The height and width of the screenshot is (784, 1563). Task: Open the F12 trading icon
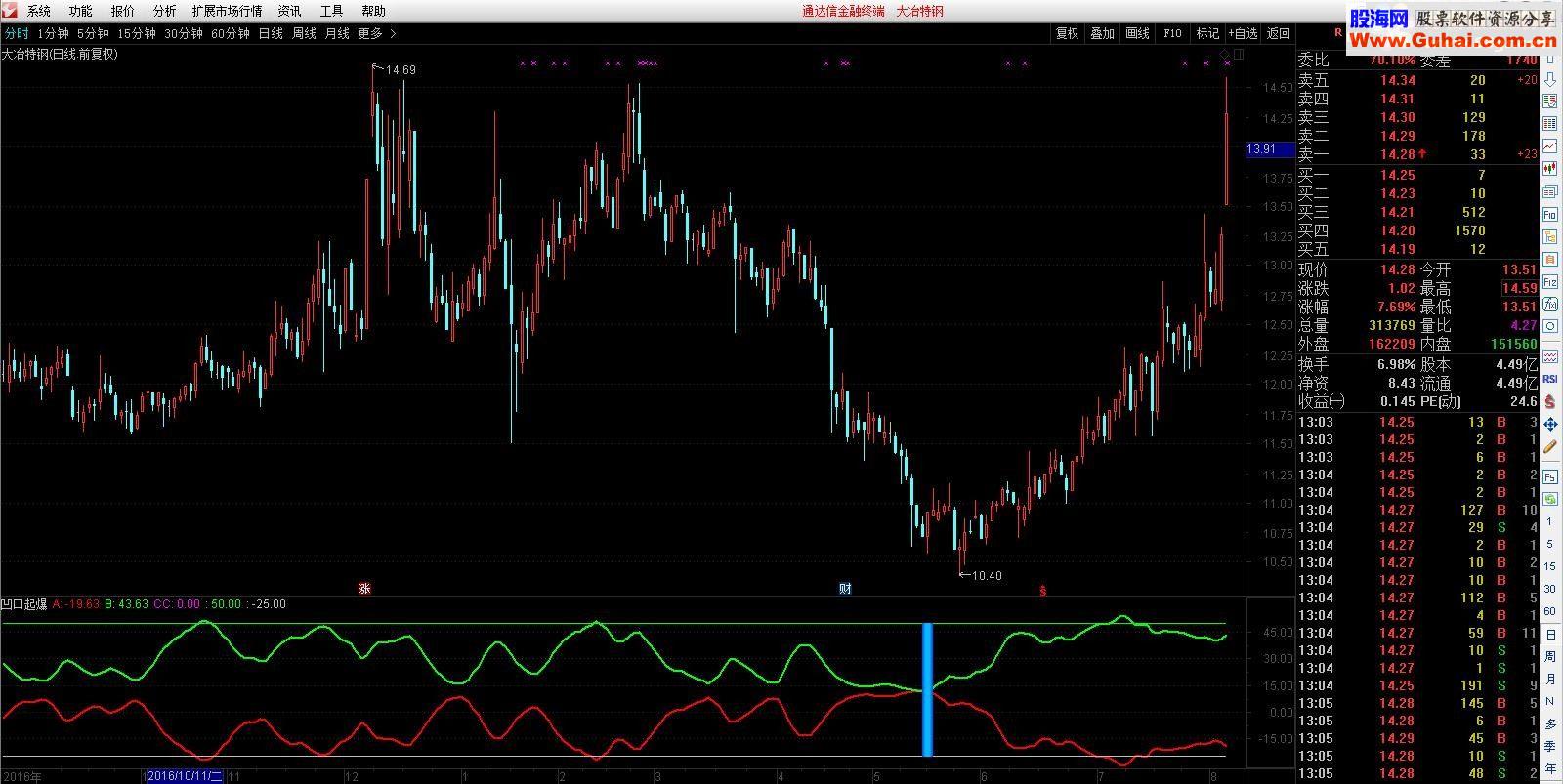click(x=1550, y=281)
